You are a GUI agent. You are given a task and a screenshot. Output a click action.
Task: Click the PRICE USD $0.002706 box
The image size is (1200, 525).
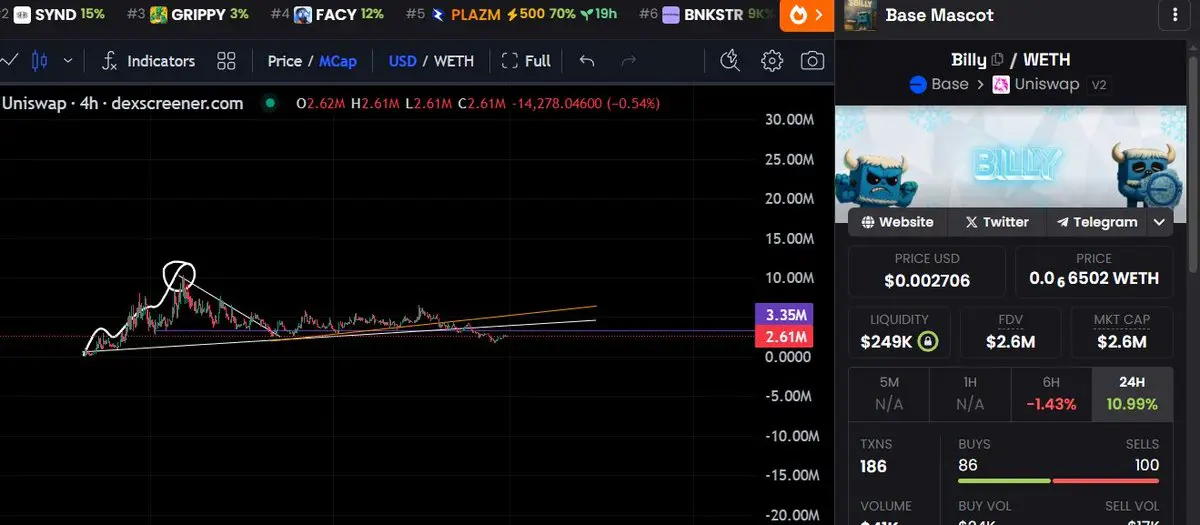coord(927,271)
